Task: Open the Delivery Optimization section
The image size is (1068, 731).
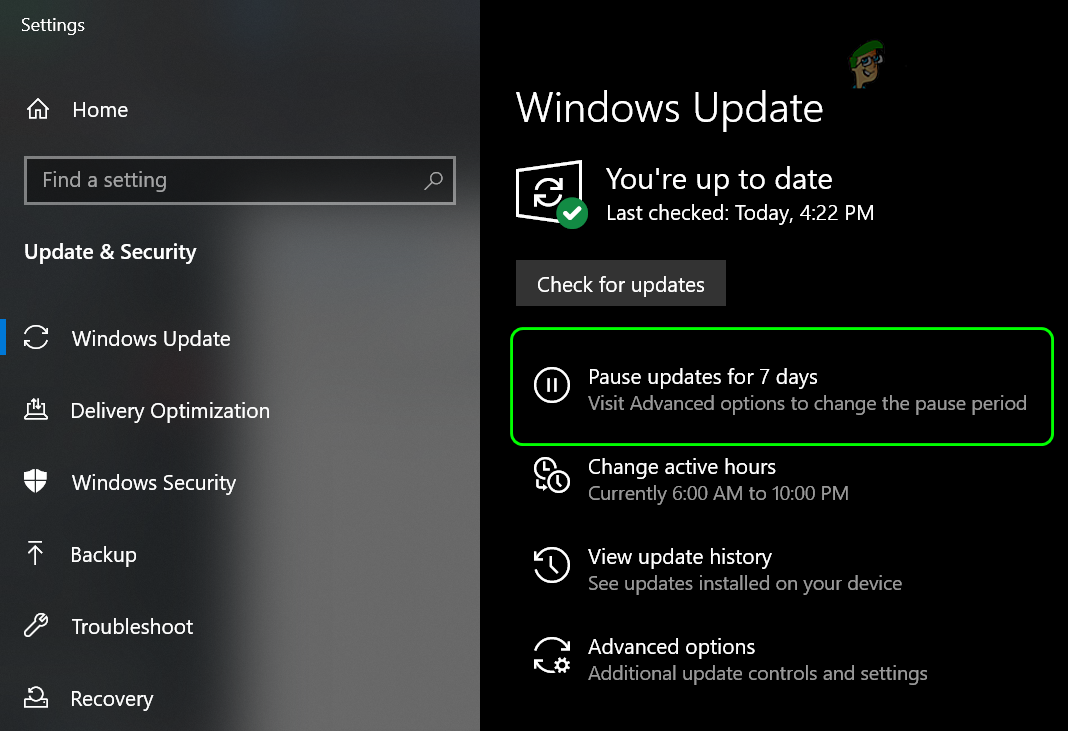Action: 170,411
